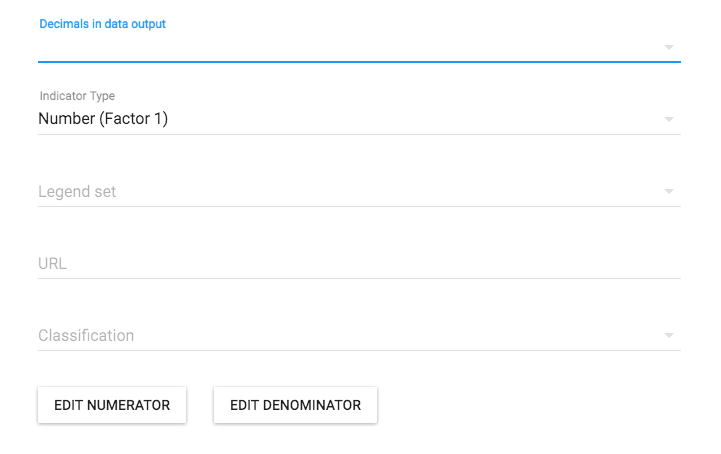
Task: Open the Classification placeholder text
Action: [x=86, y=335]
